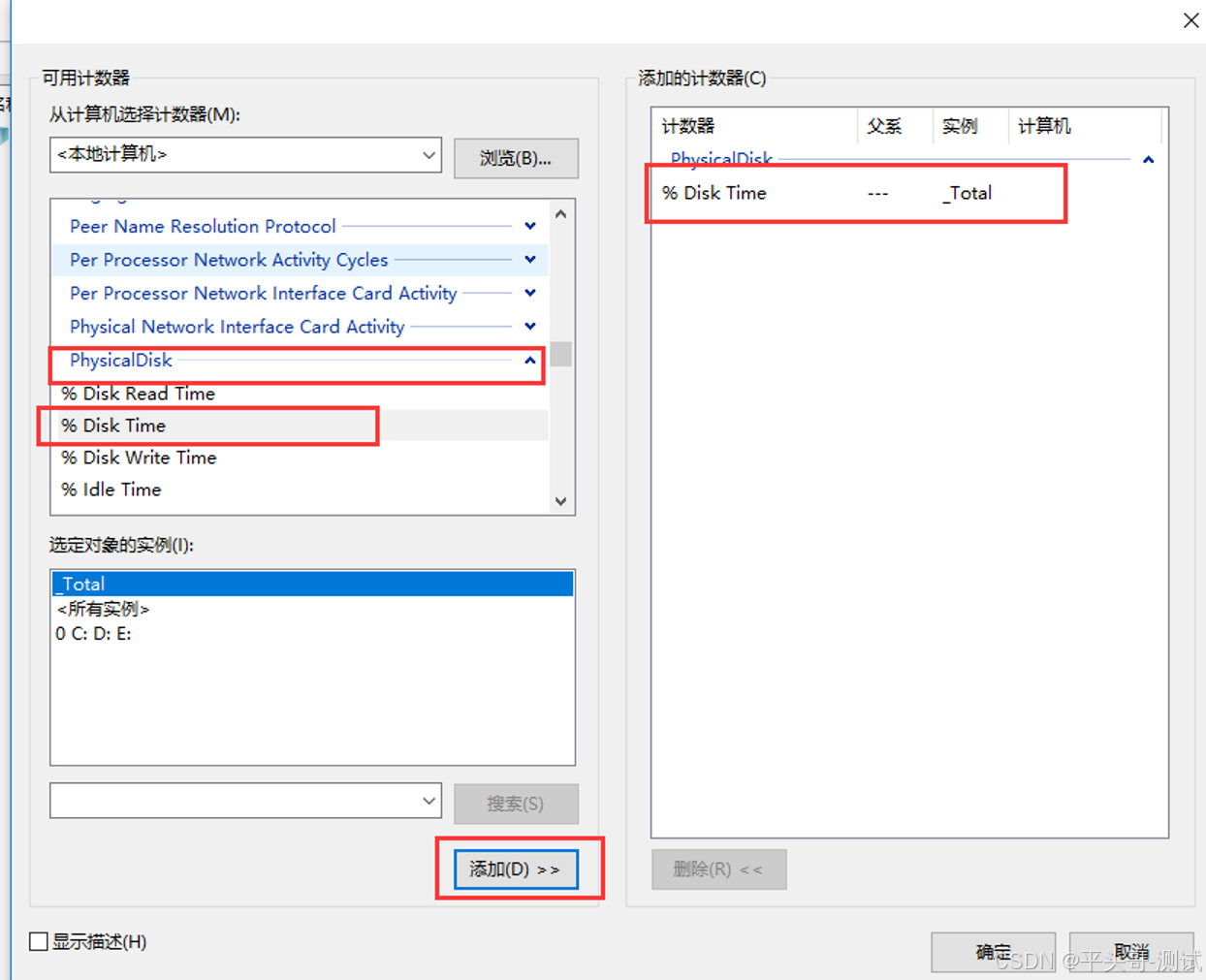Click the 删除(R) << remove button

point(718,869)
